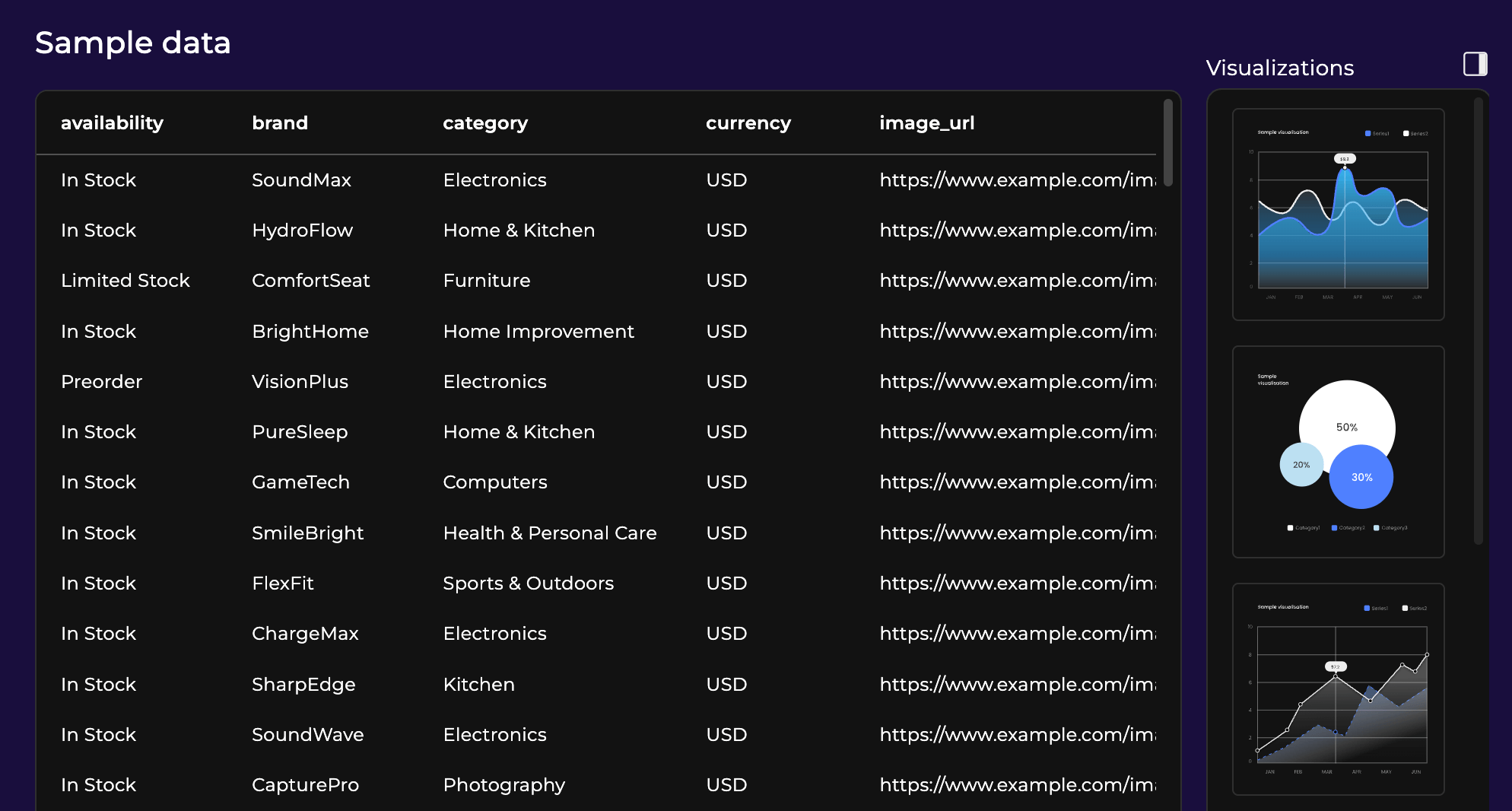1512x811 pixels.
Task: Click the Home Improvement category cell
Action: coord(538,332)
